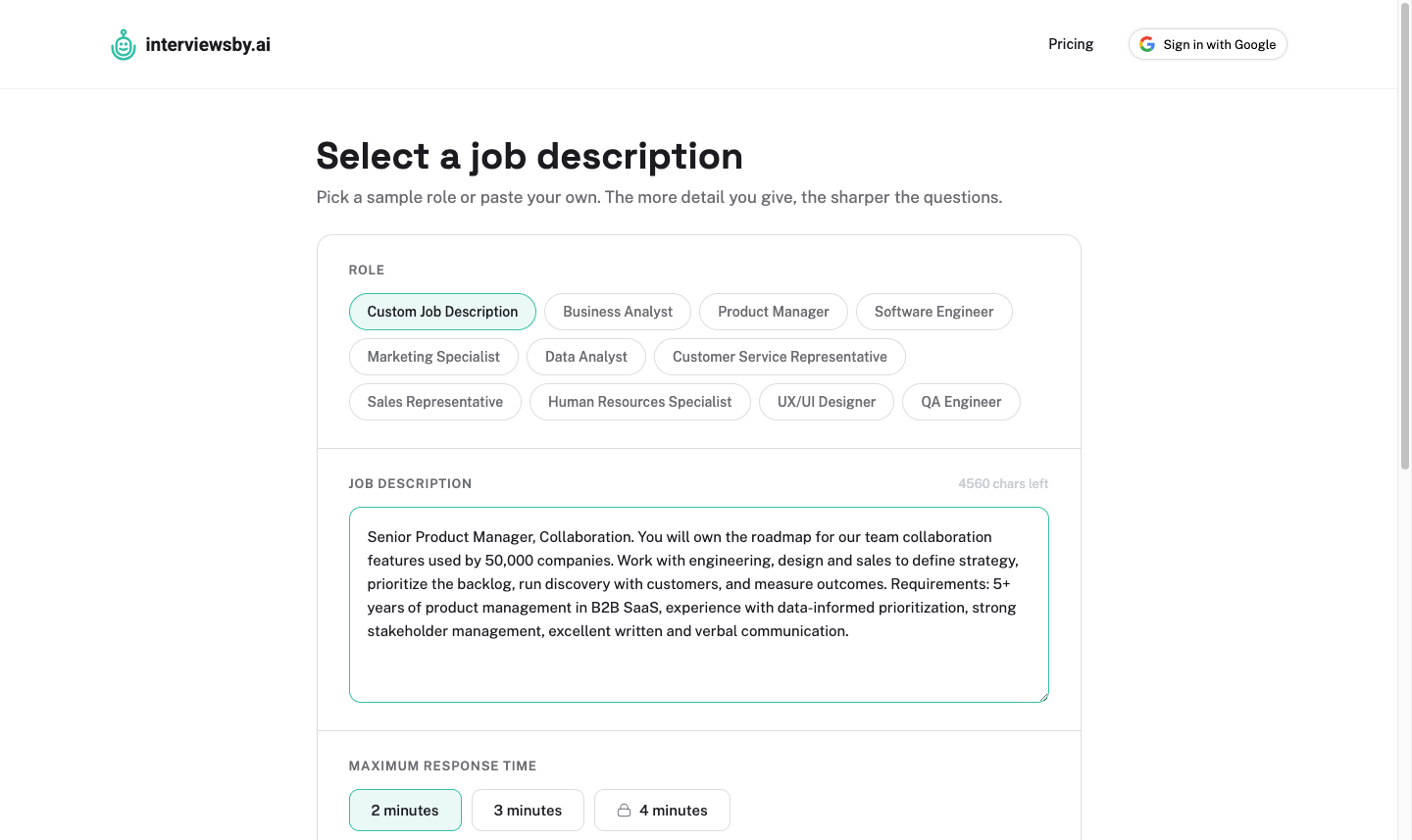
Task: Set response time to 3 minutes
Action: (x=528, y=811)
